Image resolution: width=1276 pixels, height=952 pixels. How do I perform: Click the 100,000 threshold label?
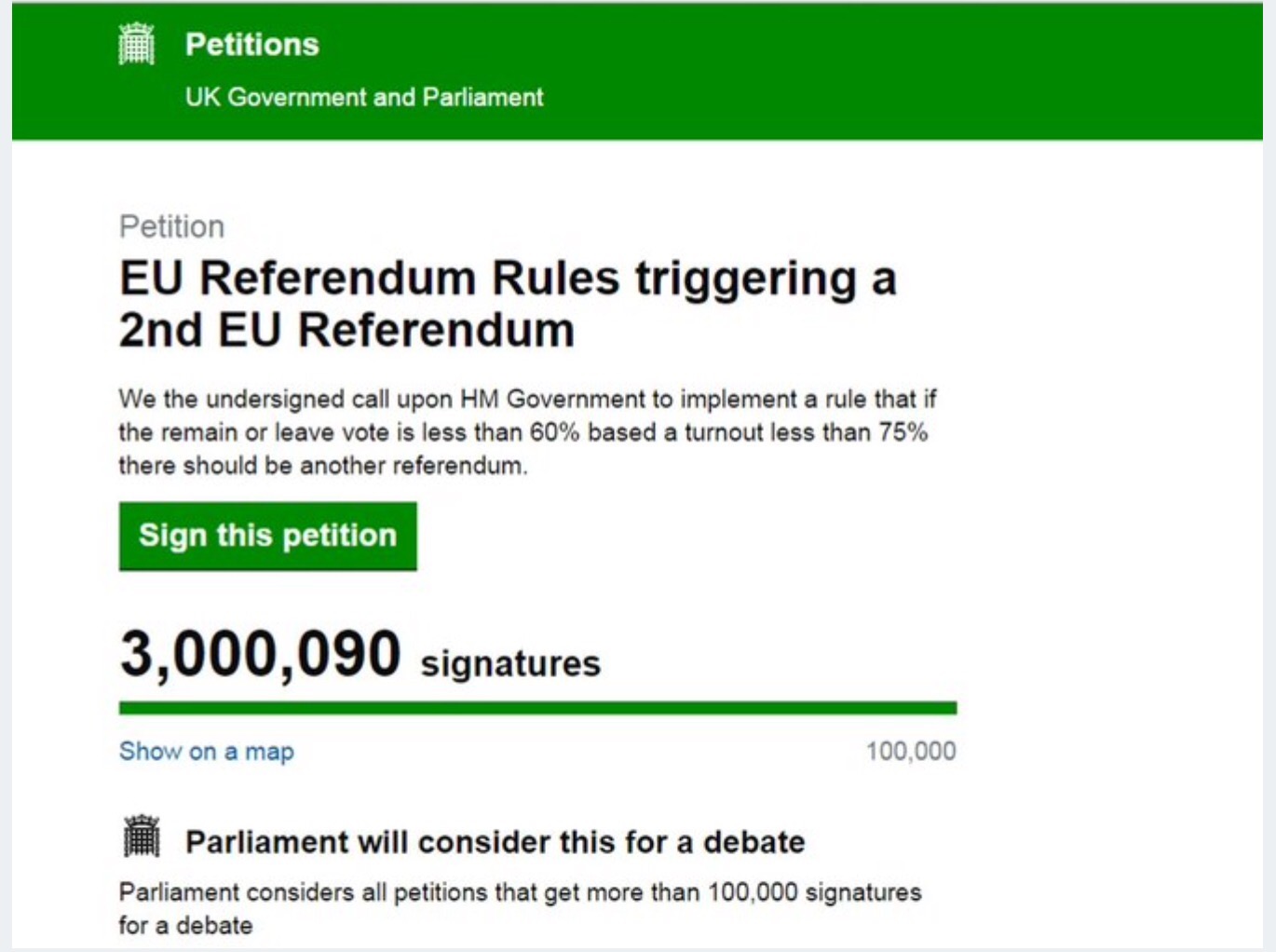911,751
